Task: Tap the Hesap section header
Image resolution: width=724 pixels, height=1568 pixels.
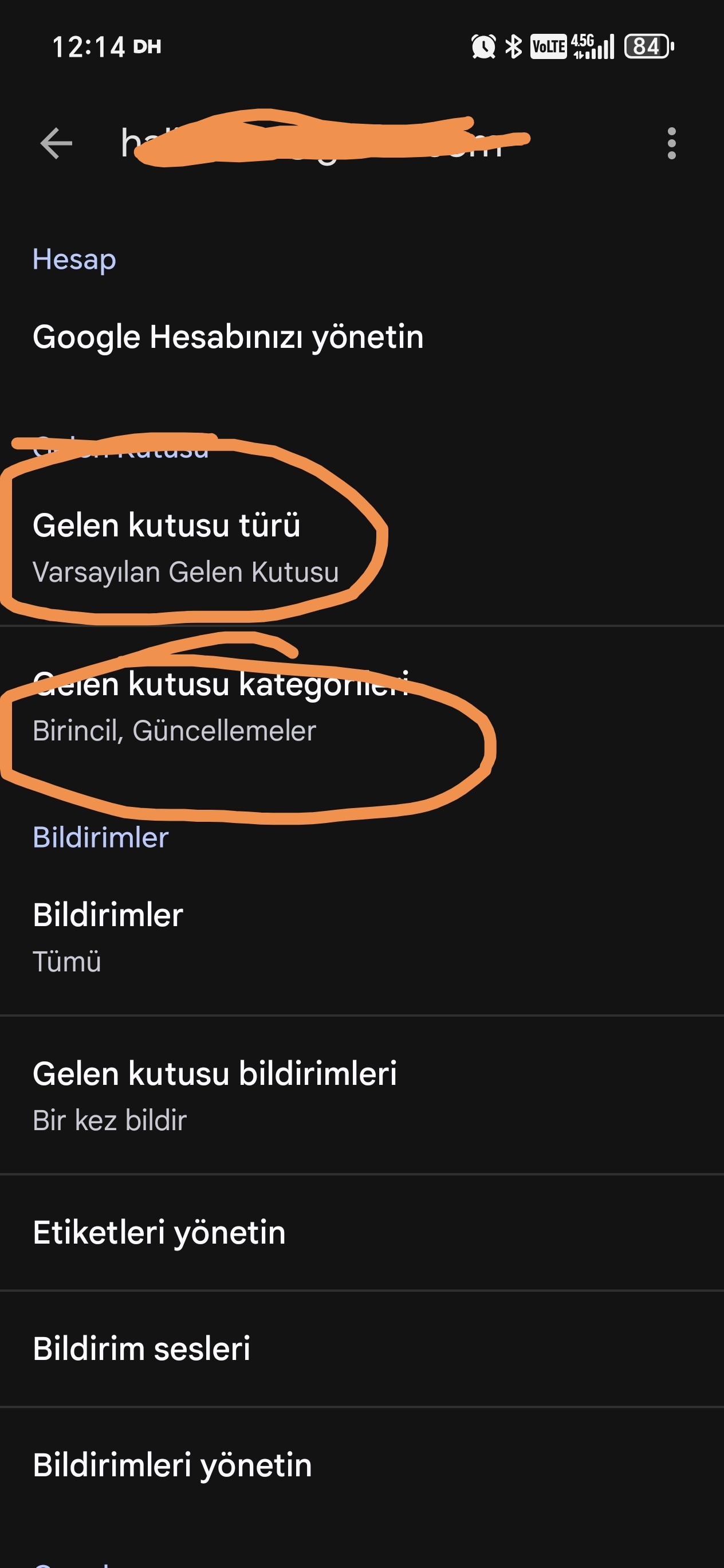Action: (x=74, y=260)
